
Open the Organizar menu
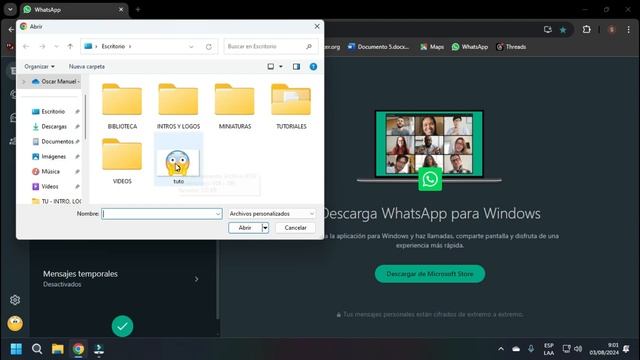(39, 67)
